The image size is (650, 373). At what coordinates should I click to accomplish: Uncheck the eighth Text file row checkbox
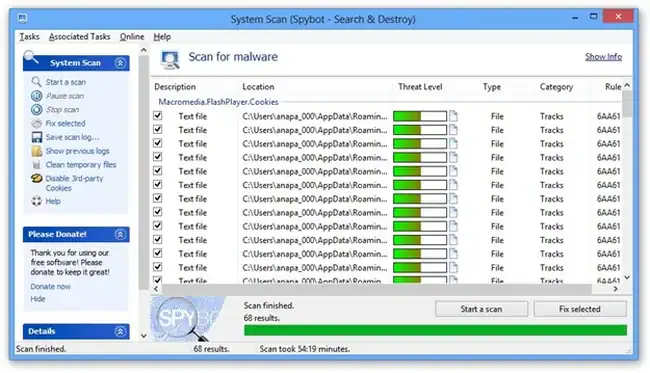tap(158, 212)
